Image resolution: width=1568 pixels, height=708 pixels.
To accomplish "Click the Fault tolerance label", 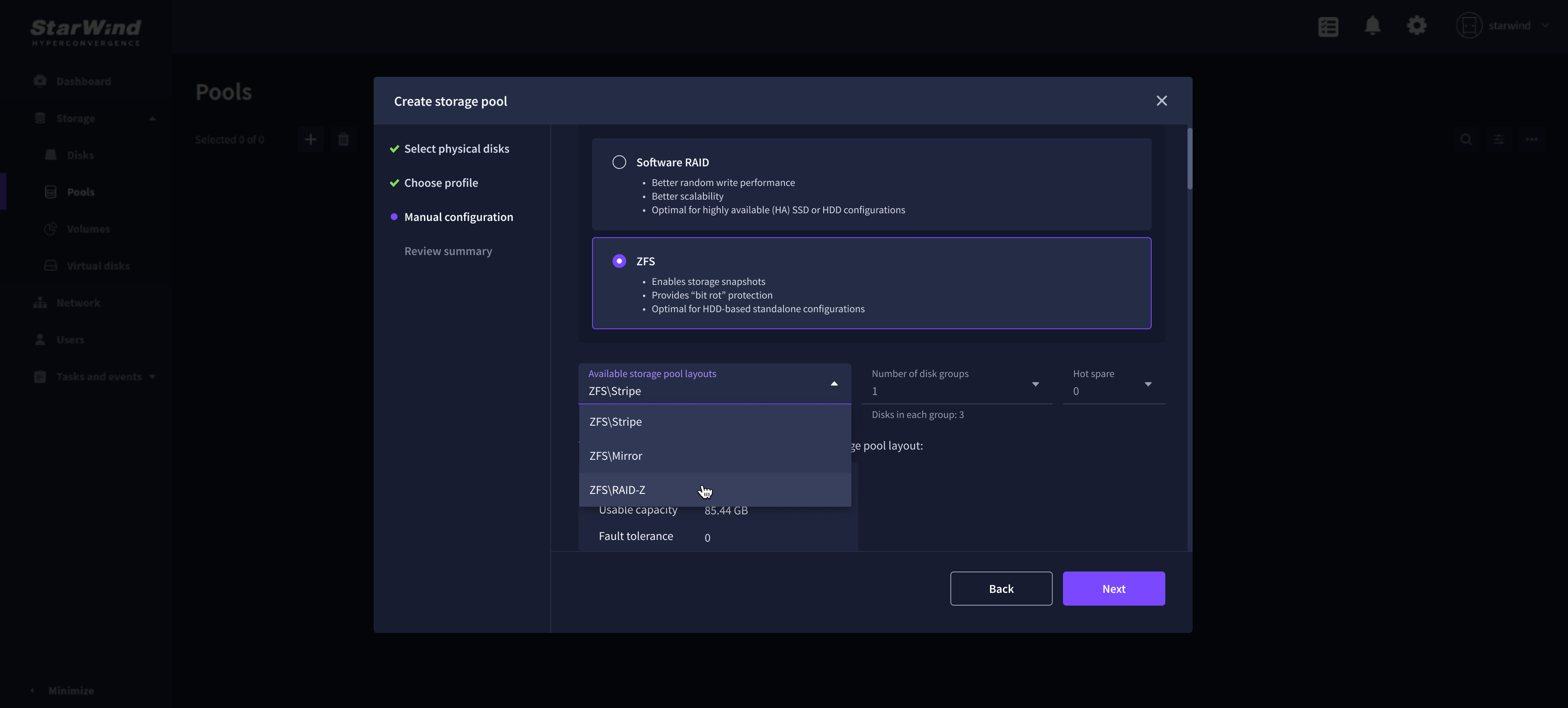I will 636,536.
